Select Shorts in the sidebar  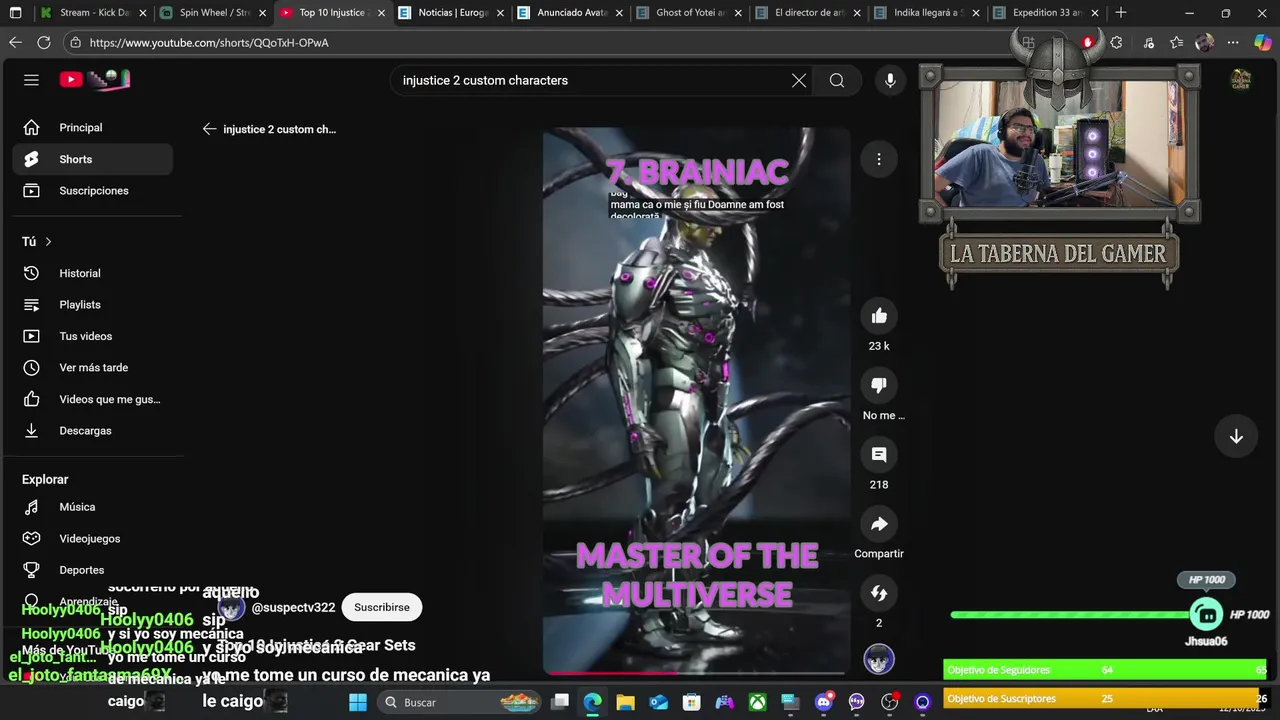point(93,159)
